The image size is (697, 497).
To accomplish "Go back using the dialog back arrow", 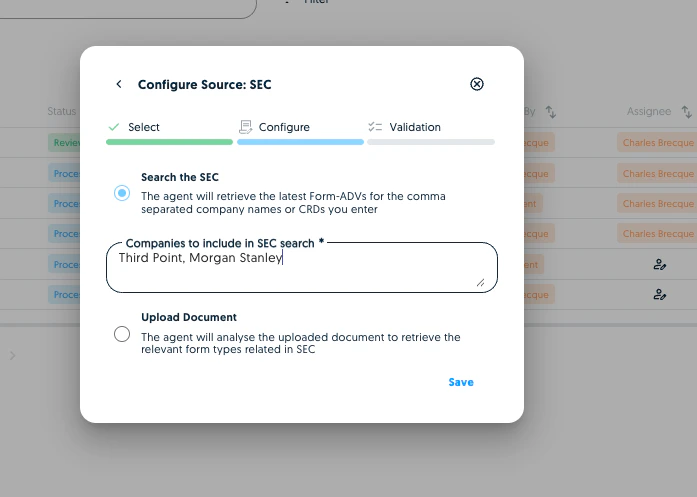I will pos(119,84).
